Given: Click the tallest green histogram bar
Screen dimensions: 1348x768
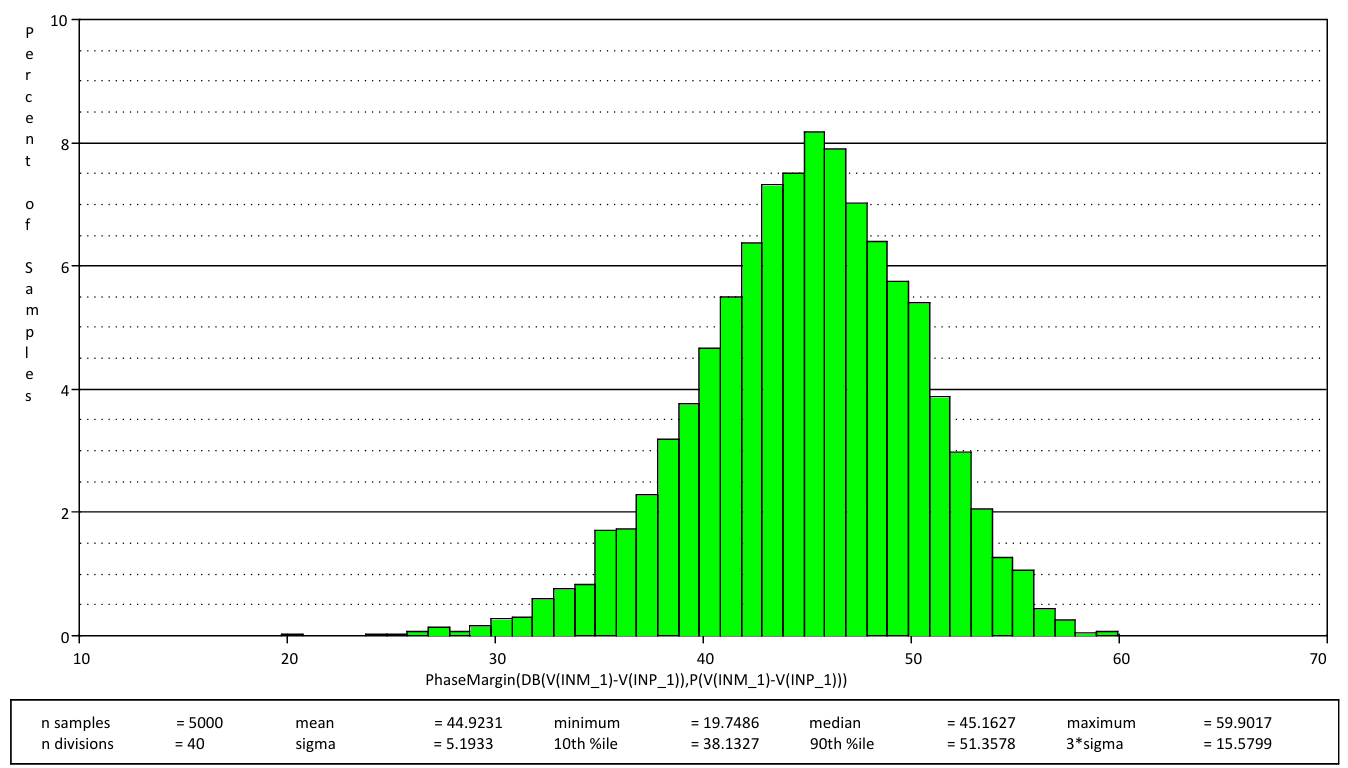Looking at the screenshot, I should click(814, 384).
